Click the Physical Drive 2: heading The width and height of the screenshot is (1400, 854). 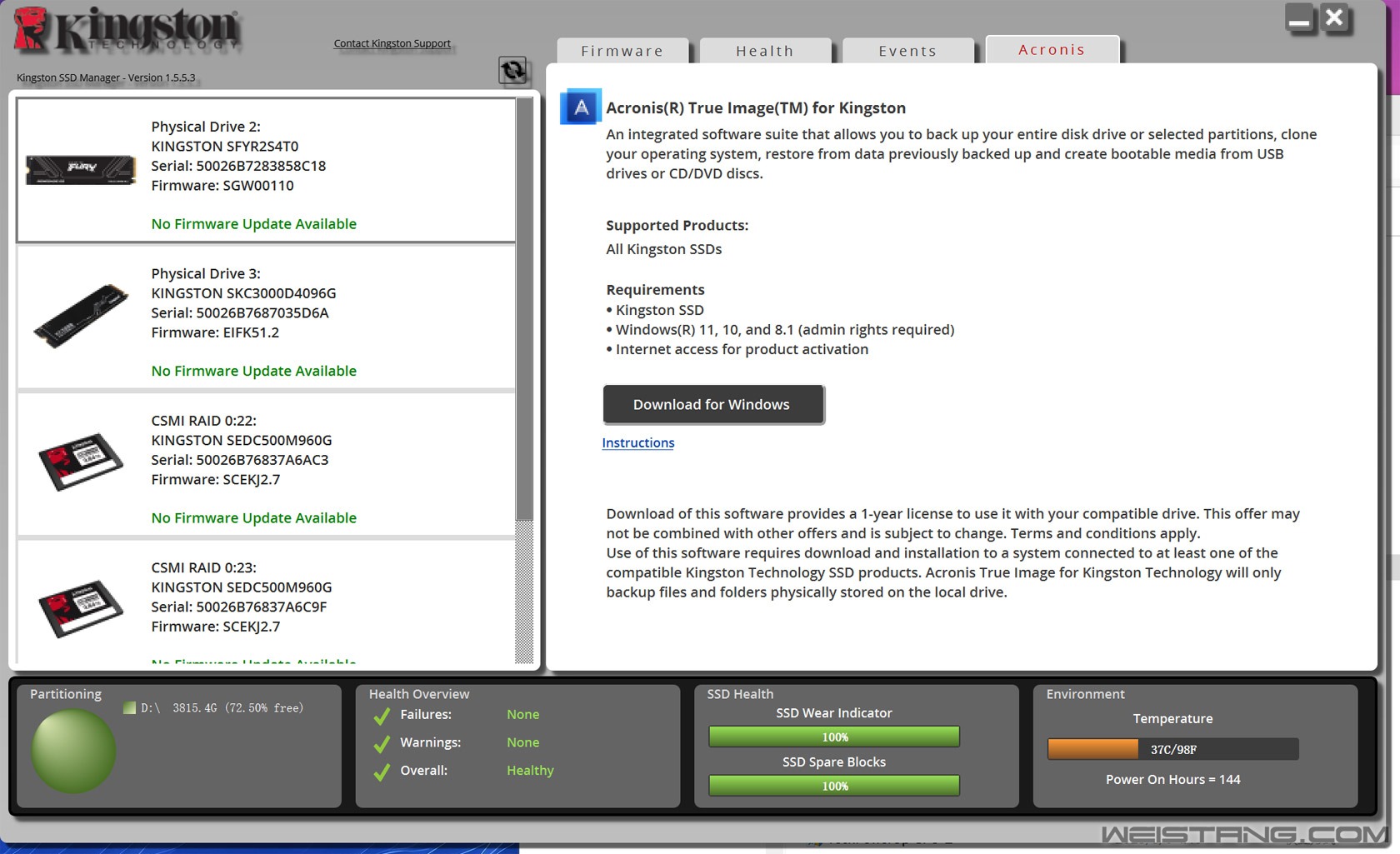tap(206, 127)
